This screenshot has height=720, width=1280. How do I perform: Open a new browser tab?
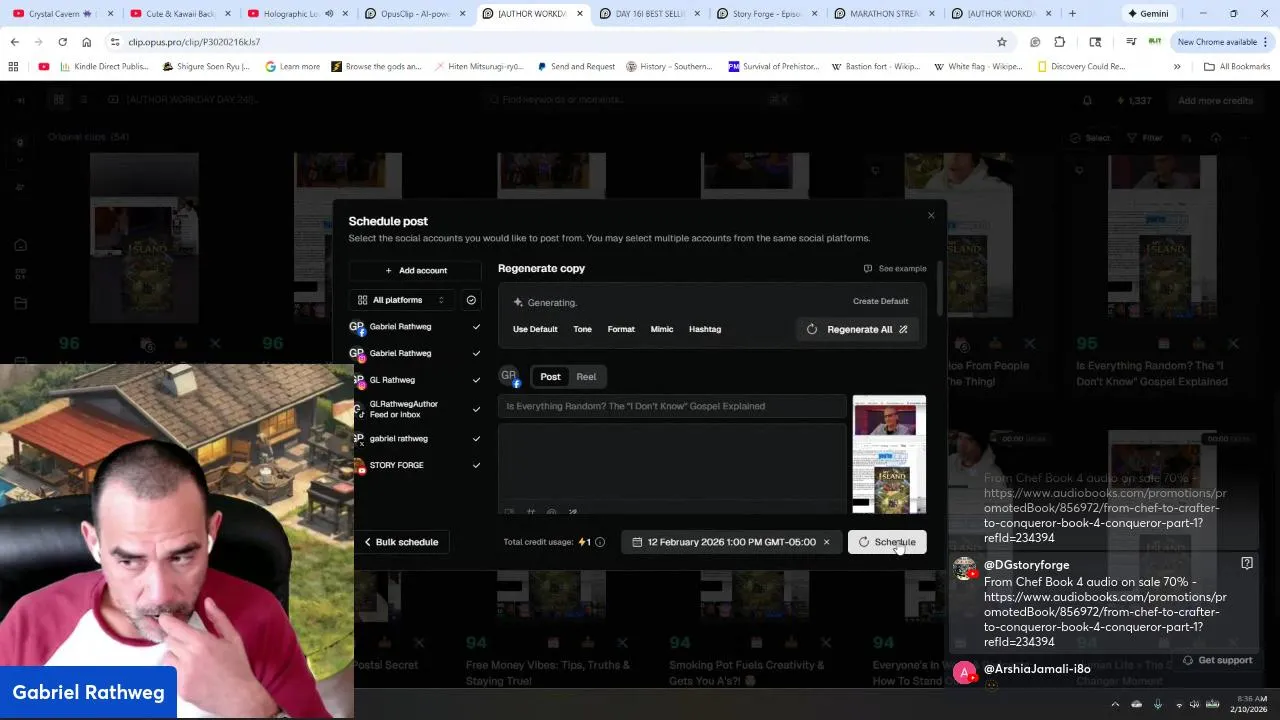pyautogui.click(x=1072, y=14)
